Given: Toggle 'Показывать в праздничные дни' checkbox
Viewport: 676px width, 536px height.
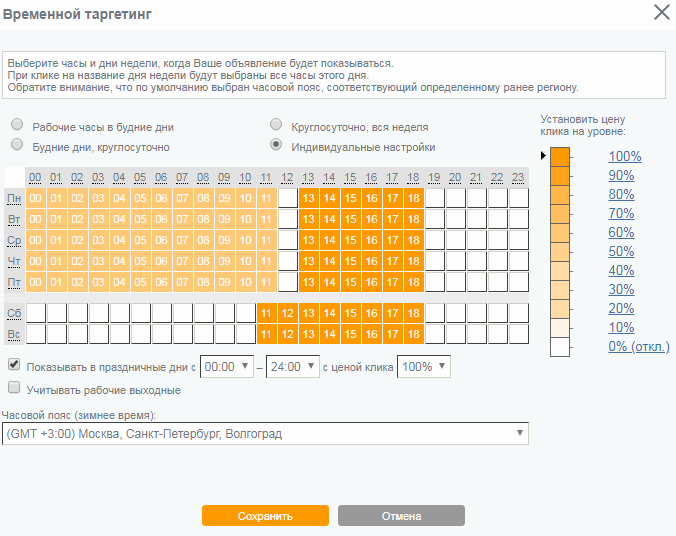Looking at the screenshot, I should pyautogui.click(x=14, y=366).
